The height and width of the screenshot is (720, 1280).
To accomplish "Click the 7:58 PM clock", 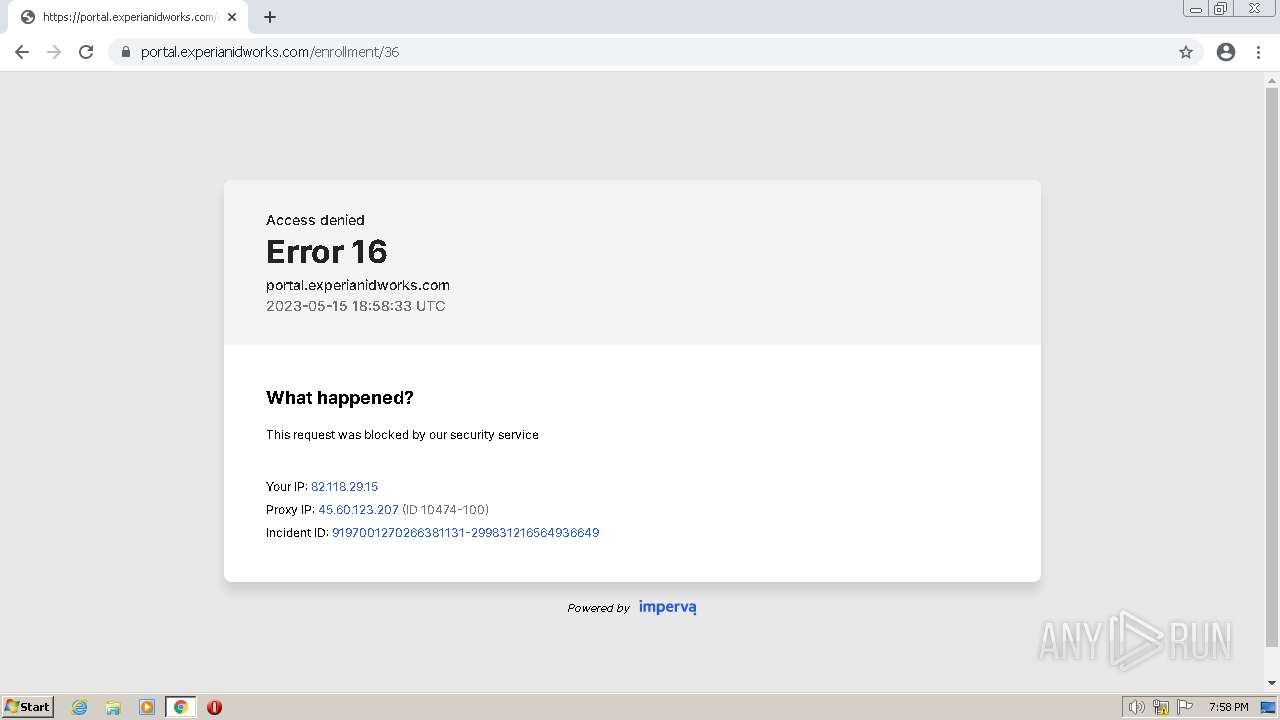I will coord(1228,707).
